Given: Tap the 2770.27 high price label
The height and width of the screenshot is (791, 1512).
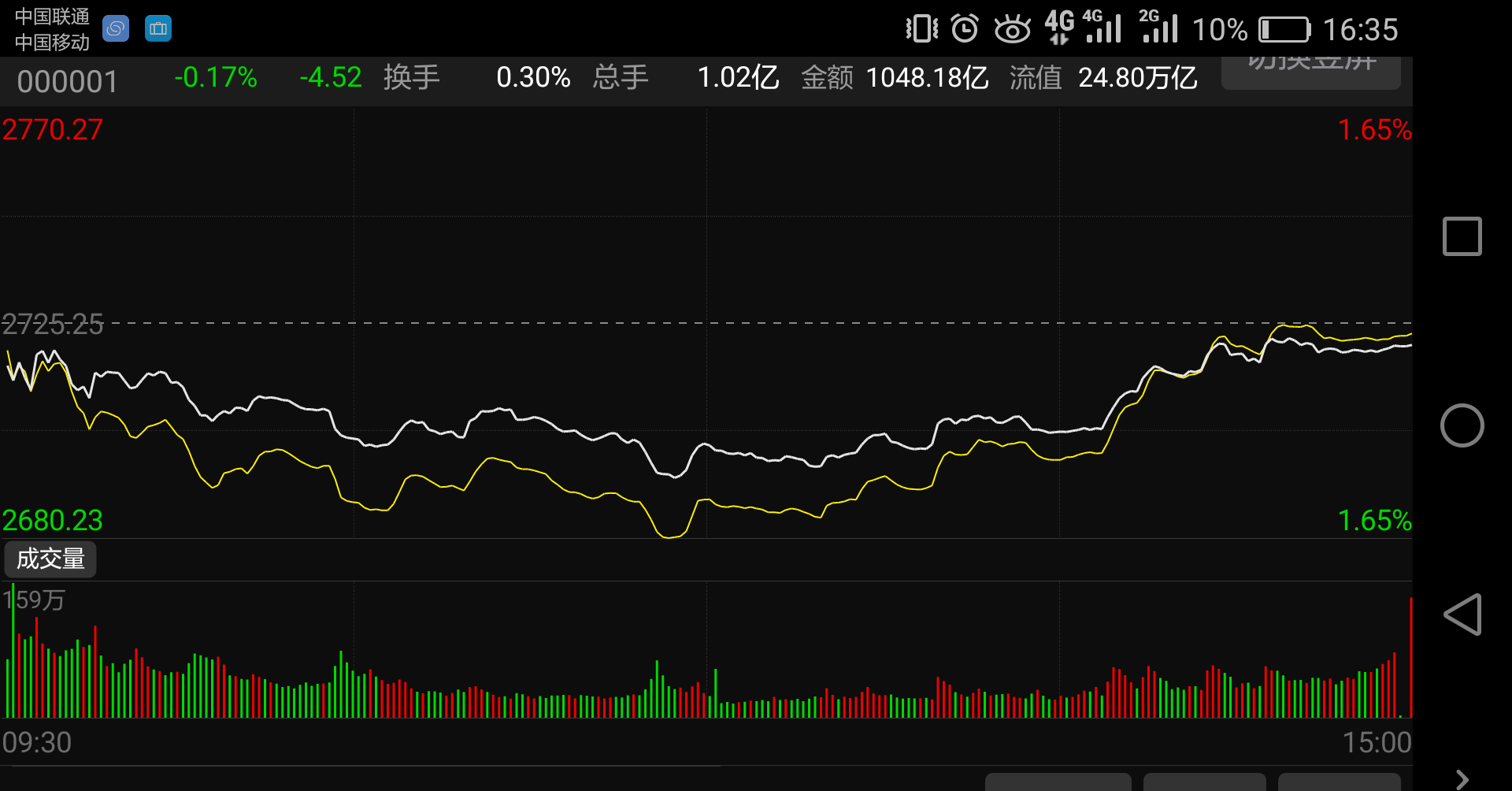Looking at the screenshot, I should (x=52, y=130).
